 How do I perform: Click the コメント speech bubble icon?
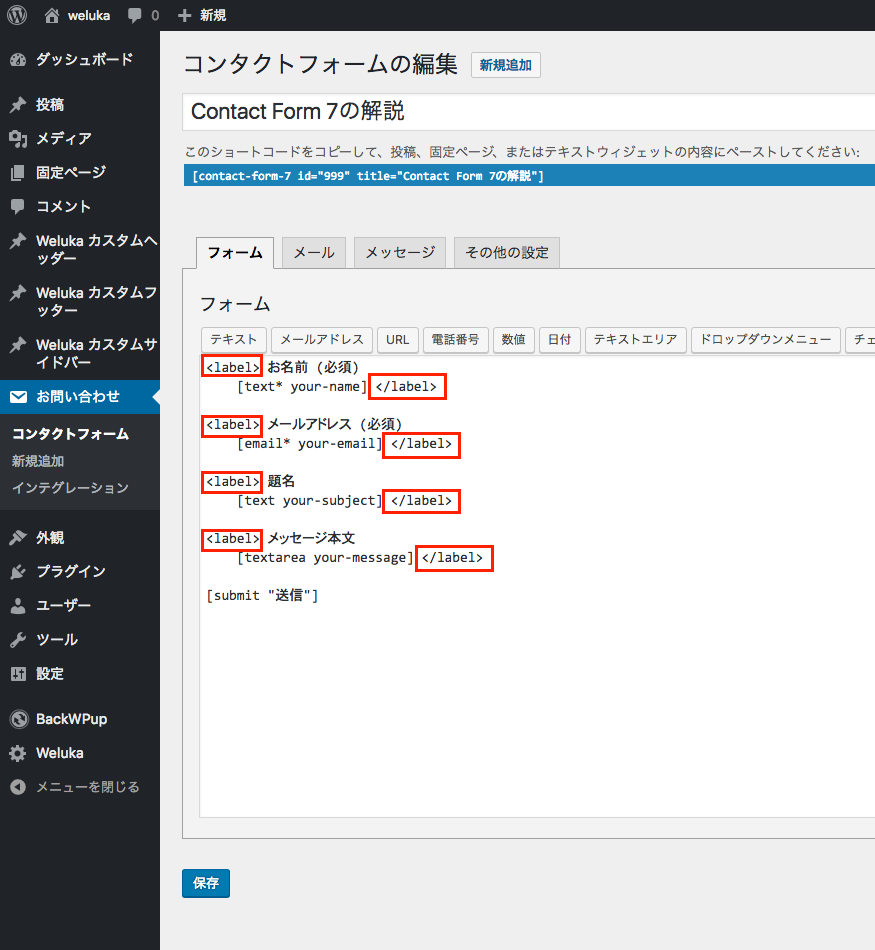coord(18,207)
